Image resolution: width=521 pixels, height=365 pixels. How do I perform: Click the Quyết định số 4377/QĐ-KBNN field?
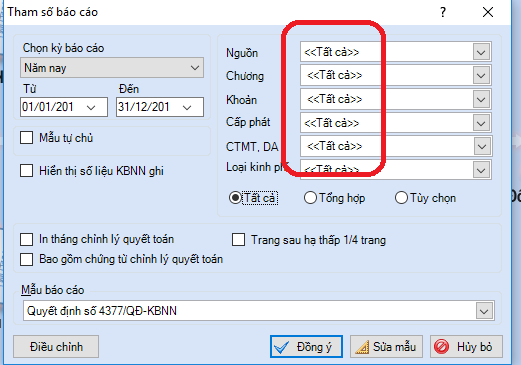click(x=259, y=311)
